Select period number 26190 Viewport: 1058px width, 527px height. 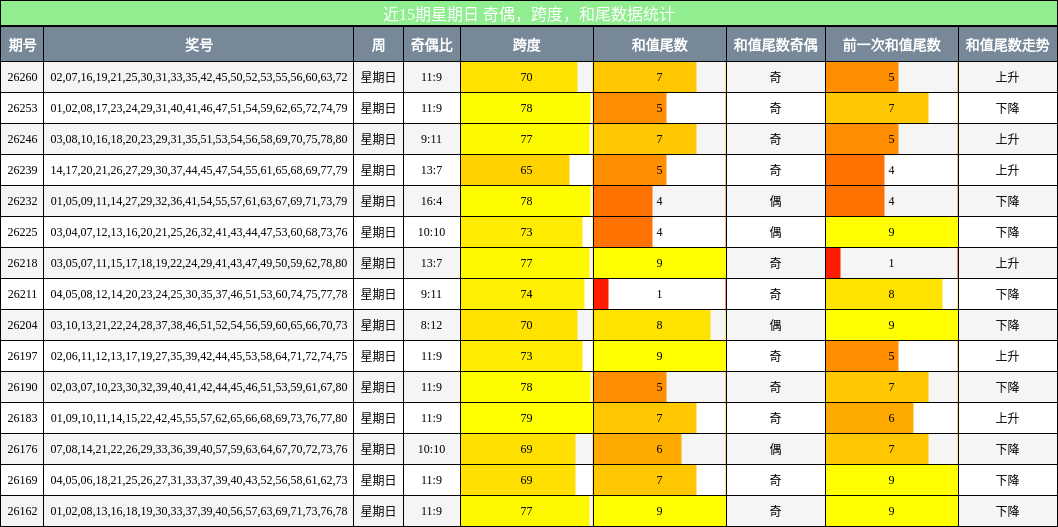pyautogui.click(x=22, y=387)
